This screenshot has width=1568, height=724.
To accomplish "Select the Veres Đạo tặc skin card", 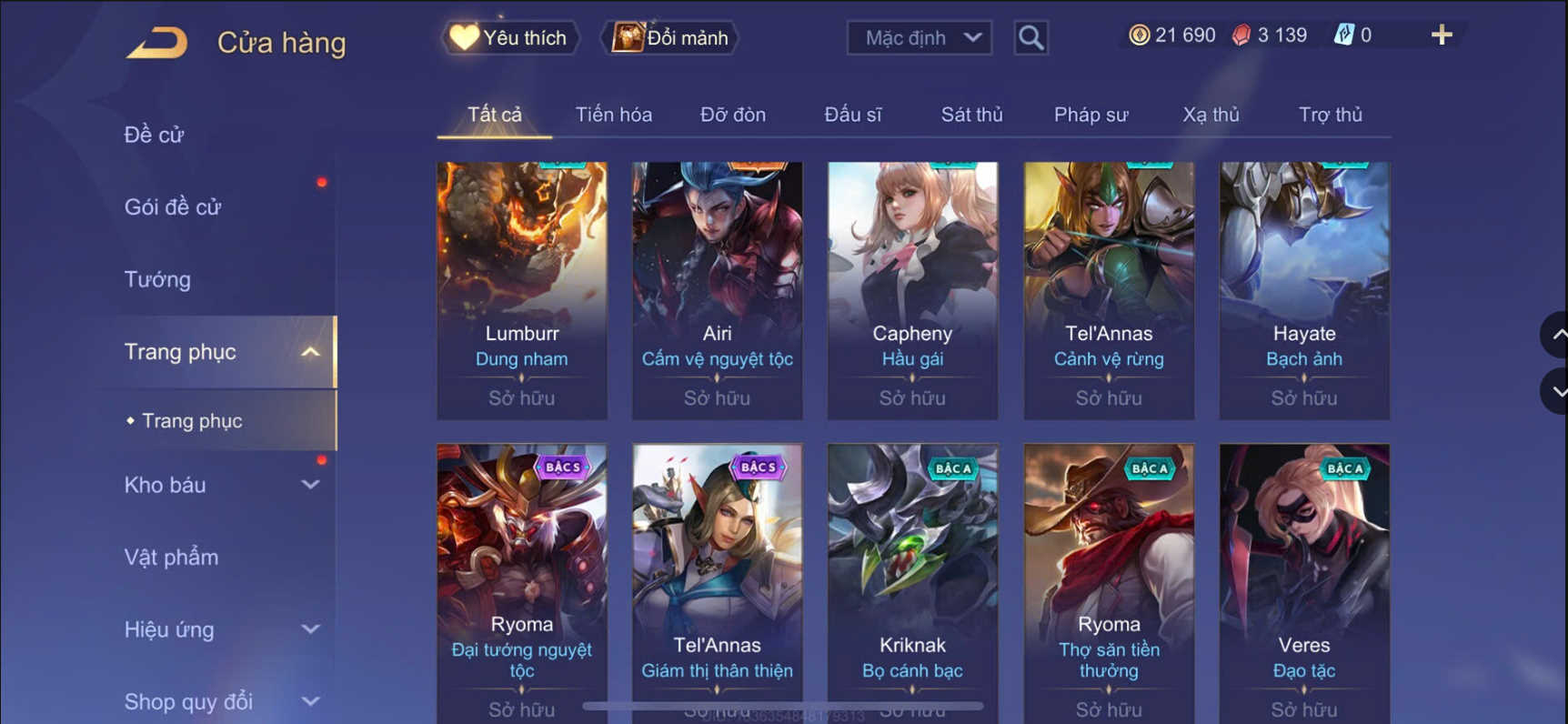I will 1304,582.
